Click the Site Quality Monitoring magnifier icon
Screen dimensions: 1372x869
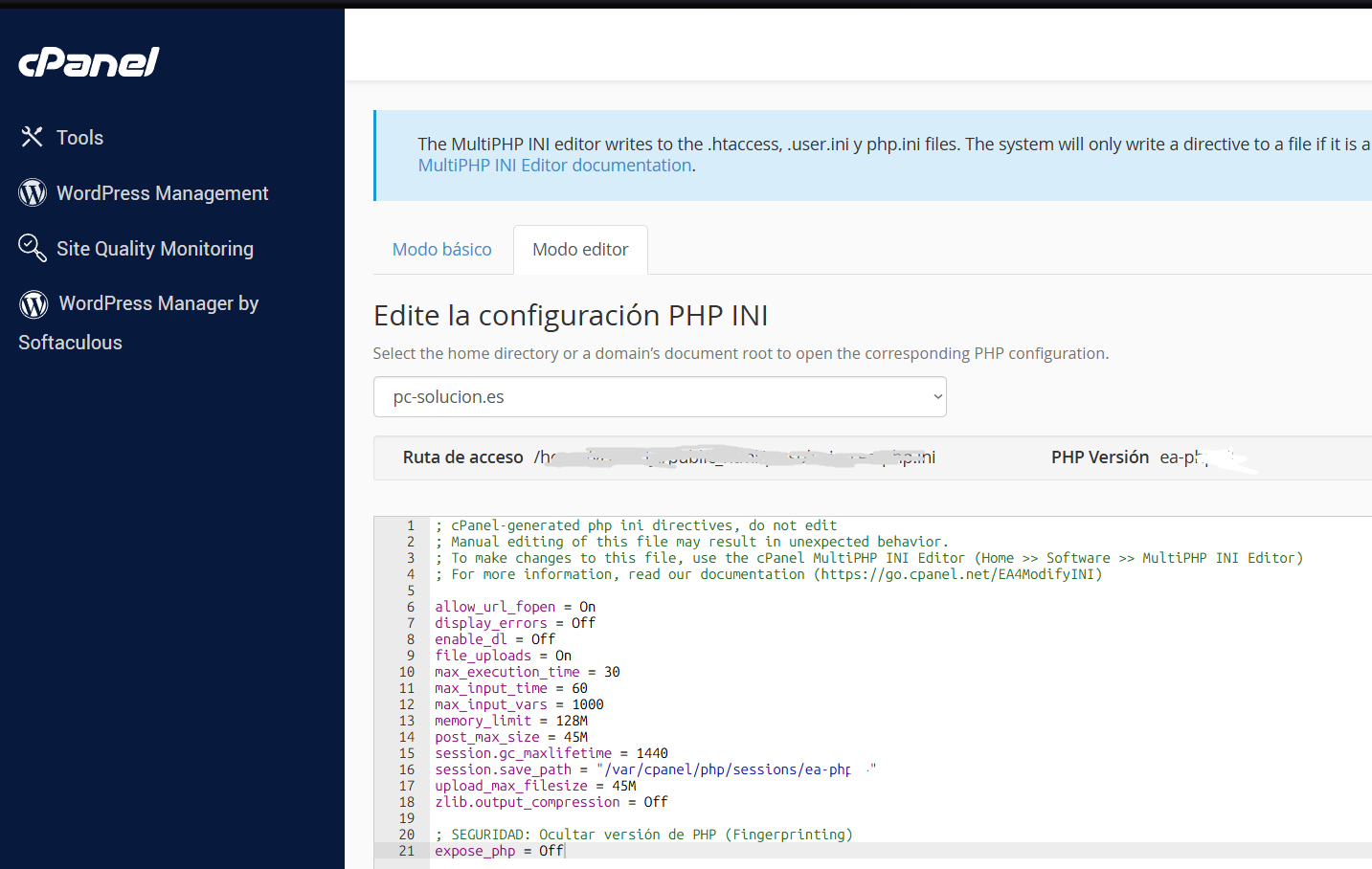pos(33,248)
